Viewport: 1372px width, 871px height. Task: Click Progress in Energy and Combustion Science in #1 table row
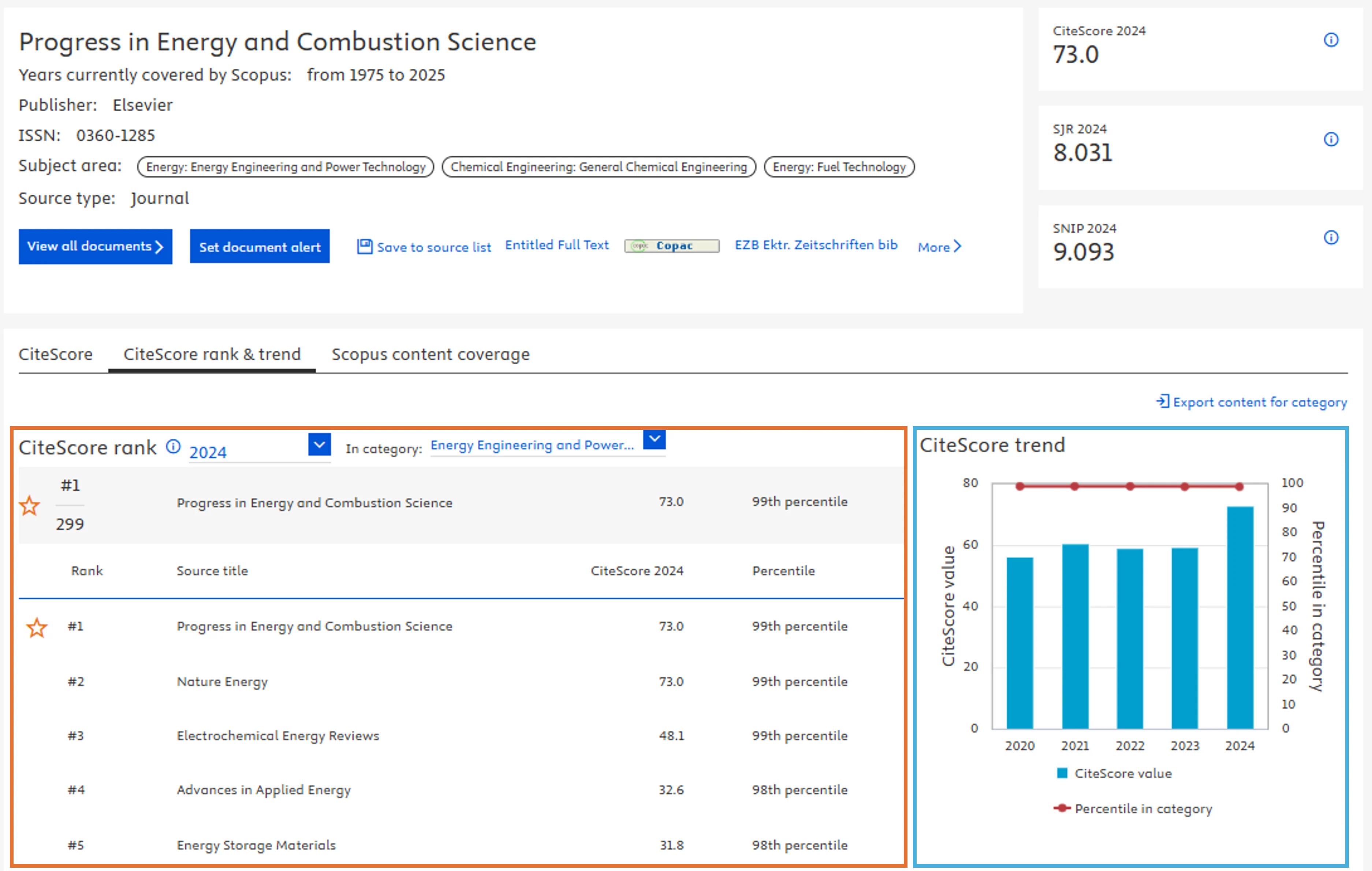coord(314,626)
